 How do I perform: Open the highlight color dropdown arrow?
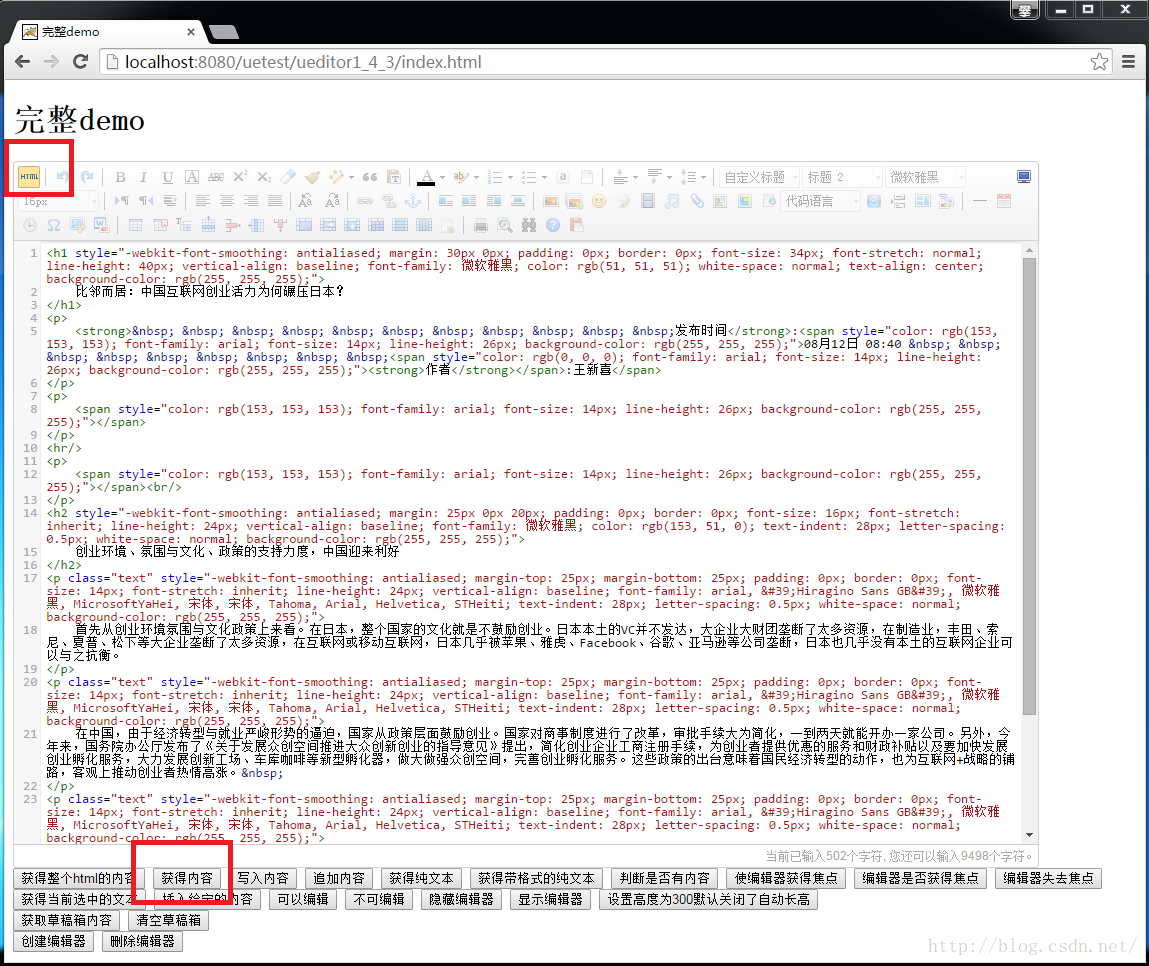476,177
